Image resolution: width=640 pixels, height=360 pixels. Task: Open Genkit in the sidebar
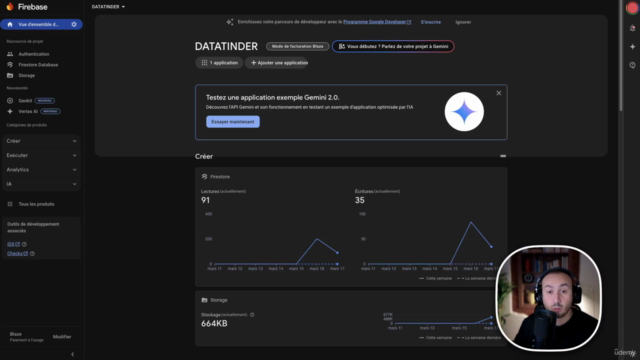click(x=25, y=101)
